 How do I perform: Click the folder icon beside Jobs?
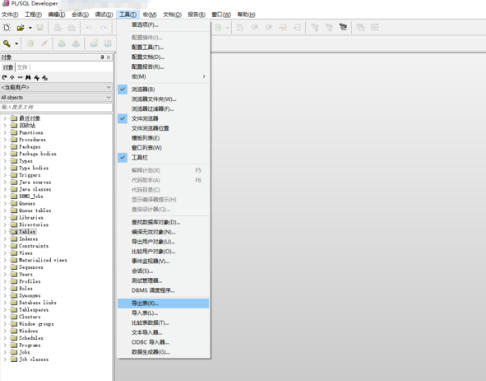coord(14,352)
